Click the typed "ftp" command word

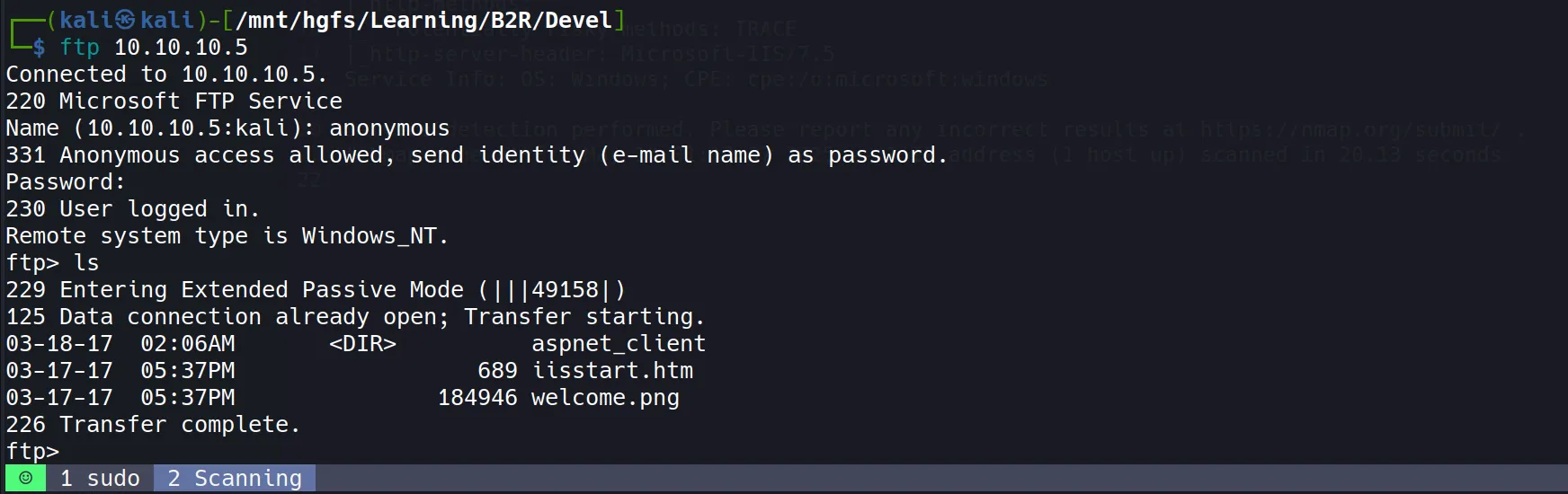click(x=79, y=47)
